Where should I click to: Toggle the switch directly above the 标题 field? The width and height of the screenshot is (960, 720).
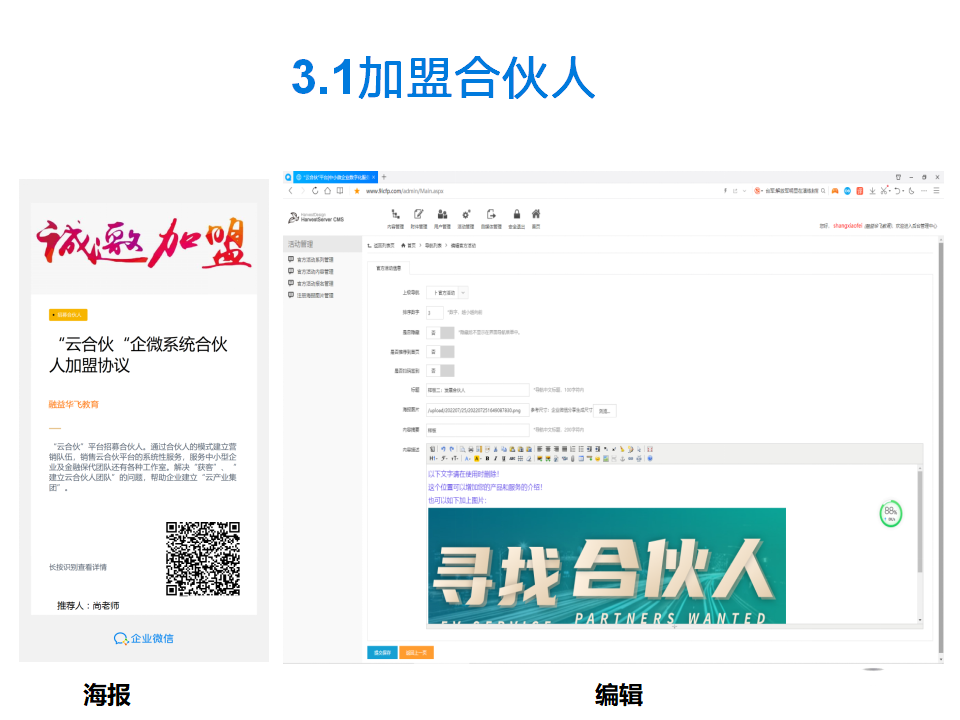point(441,370)
